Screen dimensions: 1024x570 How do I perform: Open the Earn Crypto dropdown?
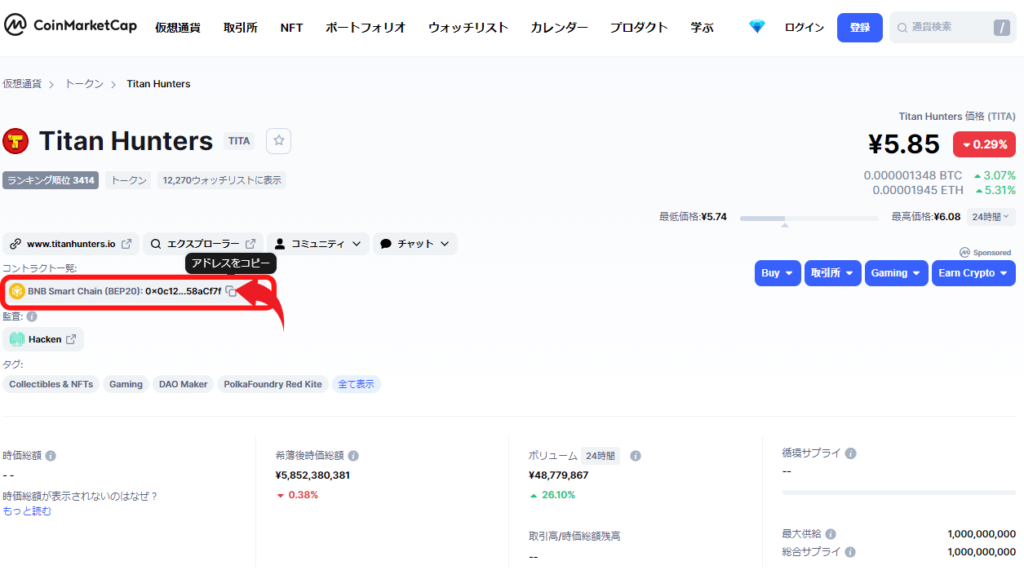click(973, 273)
